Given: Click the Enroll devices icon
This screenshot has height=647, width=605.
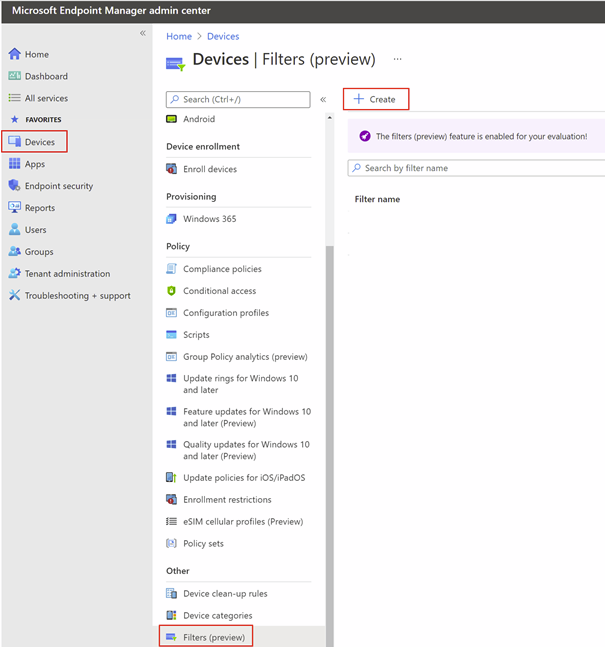Looking at the screenshot, I should click(x=171, y=169).
